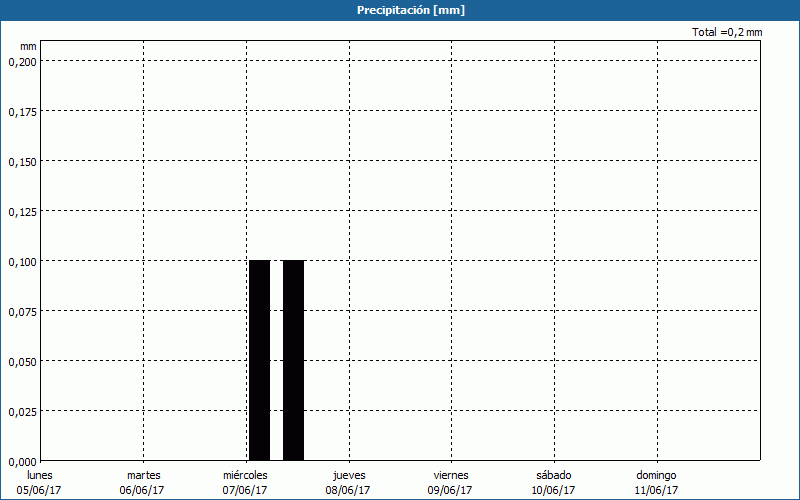Screen dimensions: 800x500
Task: Click the 0,000 y-axis value
Action: pos(22,461)
